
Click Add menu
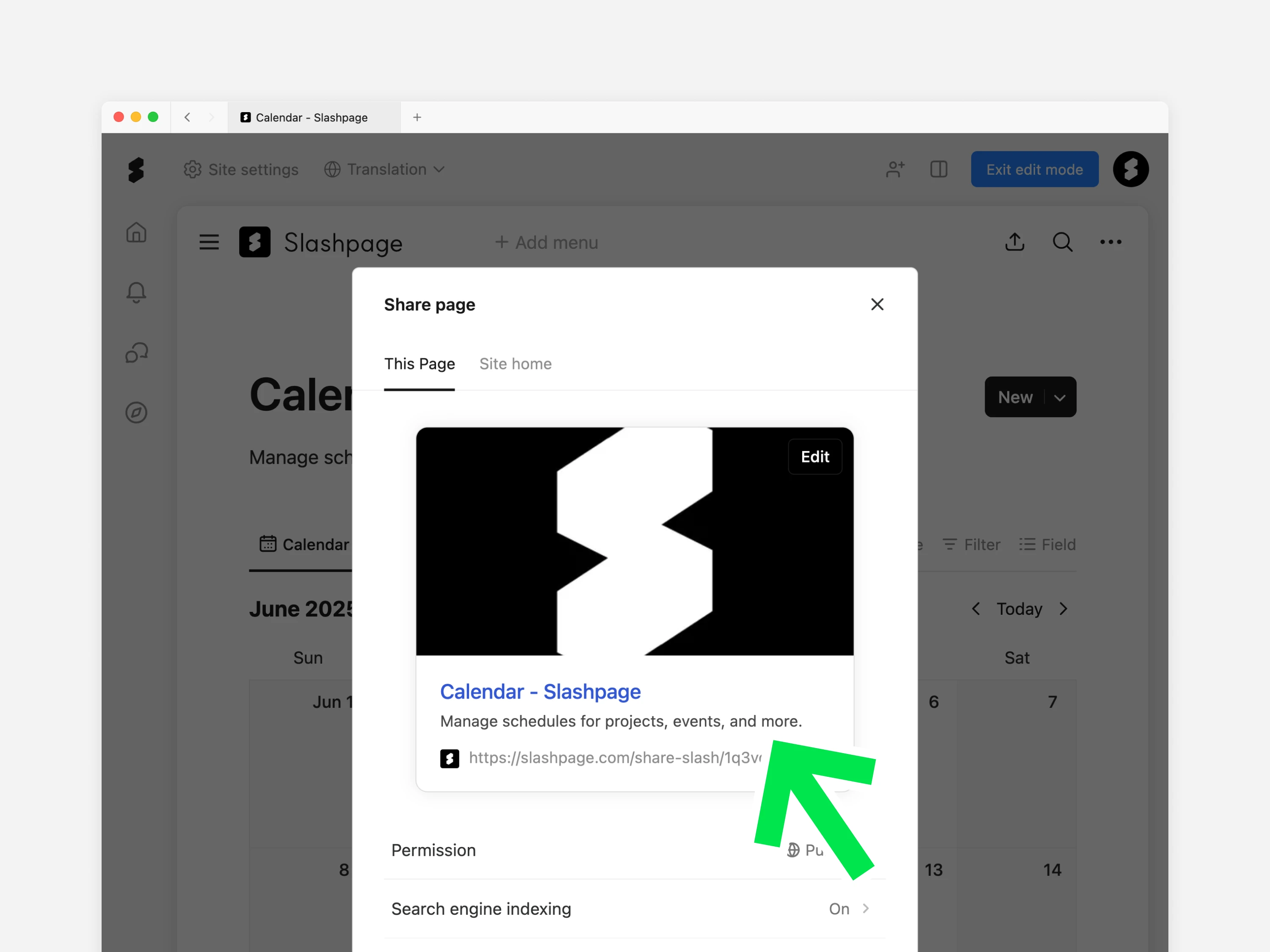pos(546,242)
